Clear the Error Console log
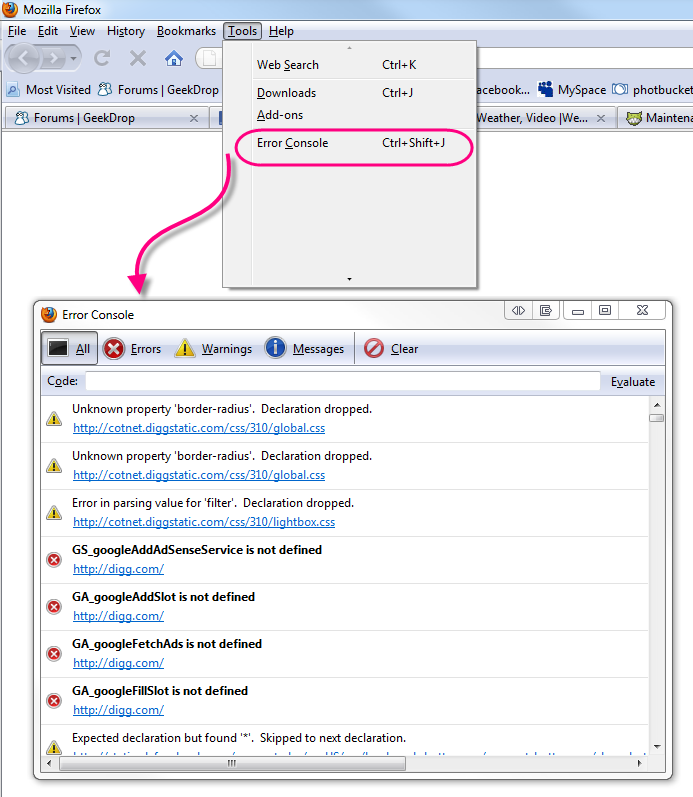This screenshot has width=693, height=797. (x=391, y=349)
